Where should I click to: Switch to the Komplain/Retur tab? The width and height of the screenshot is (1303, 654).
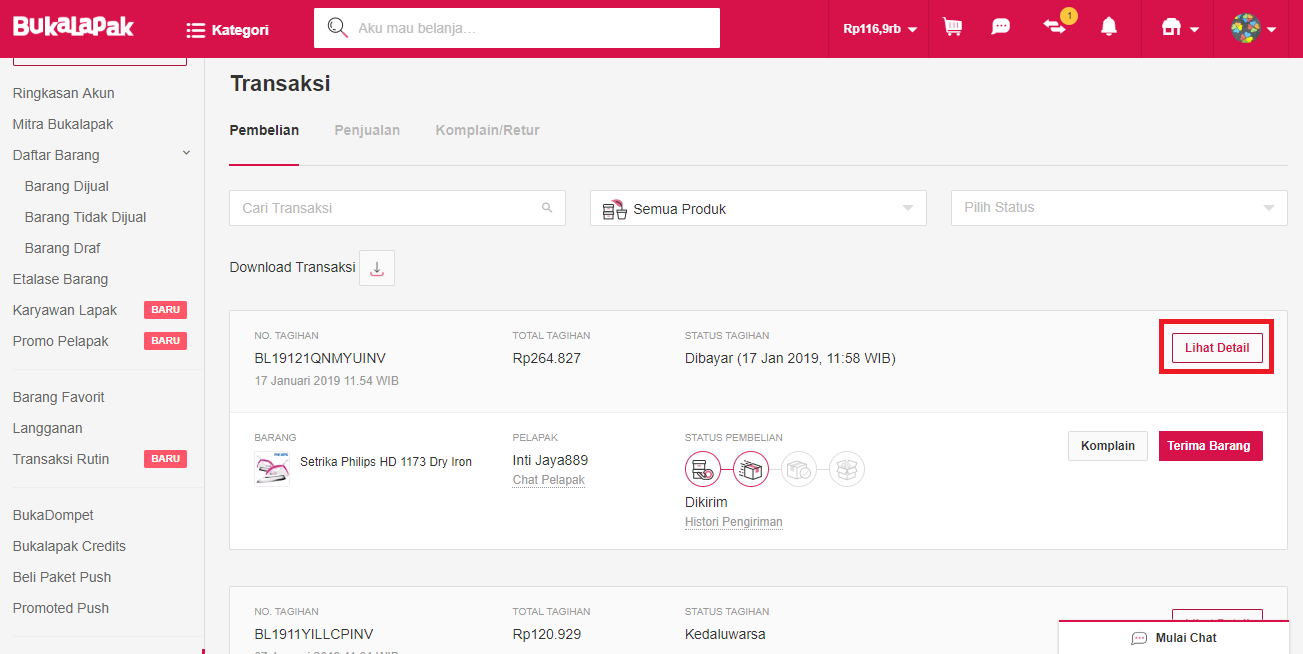click(x=487, y=130)
